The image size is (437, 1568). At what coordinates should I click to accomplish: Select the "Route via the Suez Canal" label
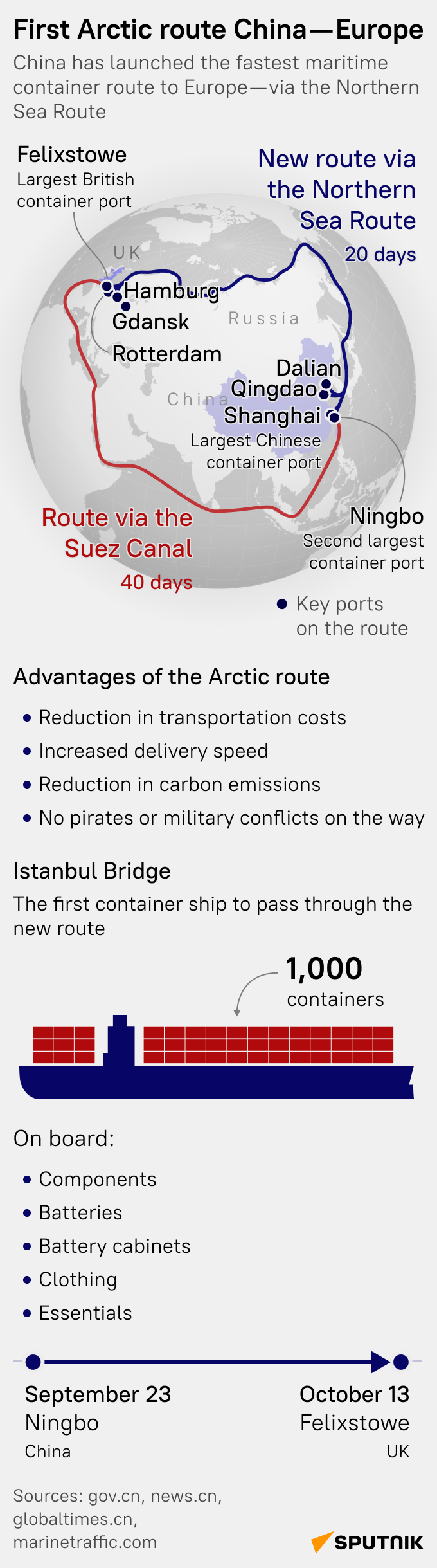(118, 533)
